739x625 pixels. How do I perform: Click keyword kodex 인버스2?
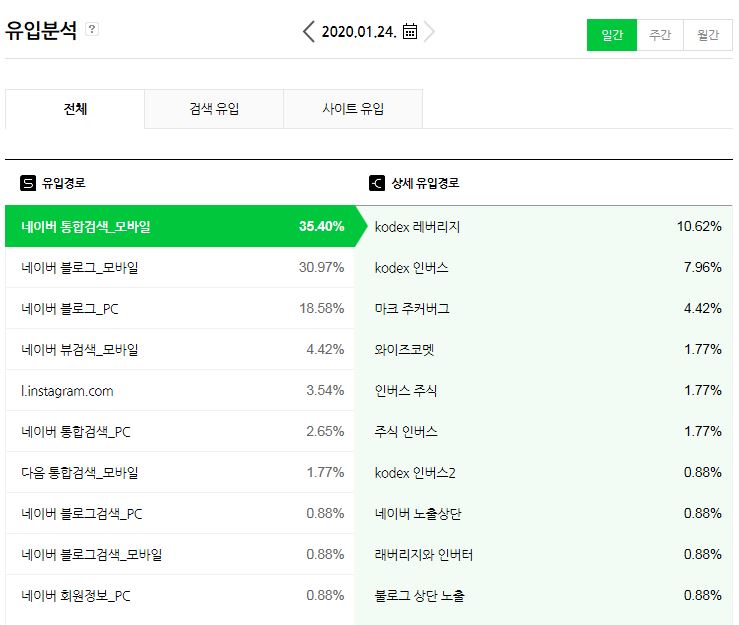click(415, 473)
